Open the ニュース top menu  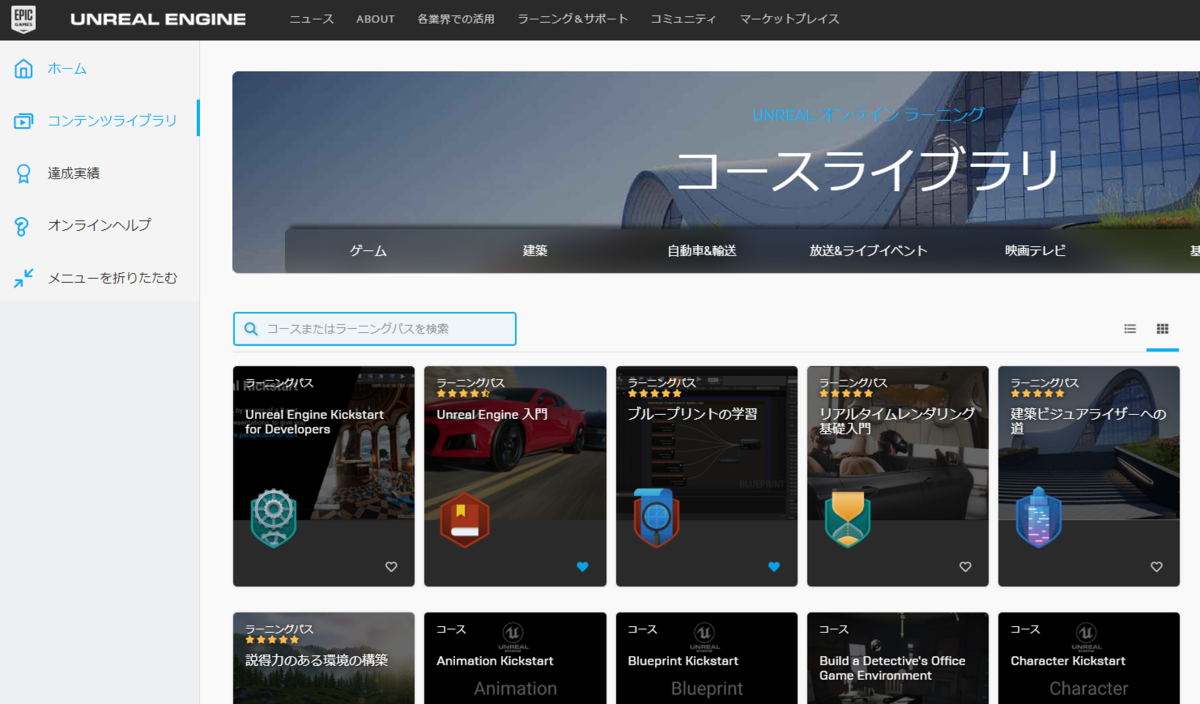[x=312, y=19]
